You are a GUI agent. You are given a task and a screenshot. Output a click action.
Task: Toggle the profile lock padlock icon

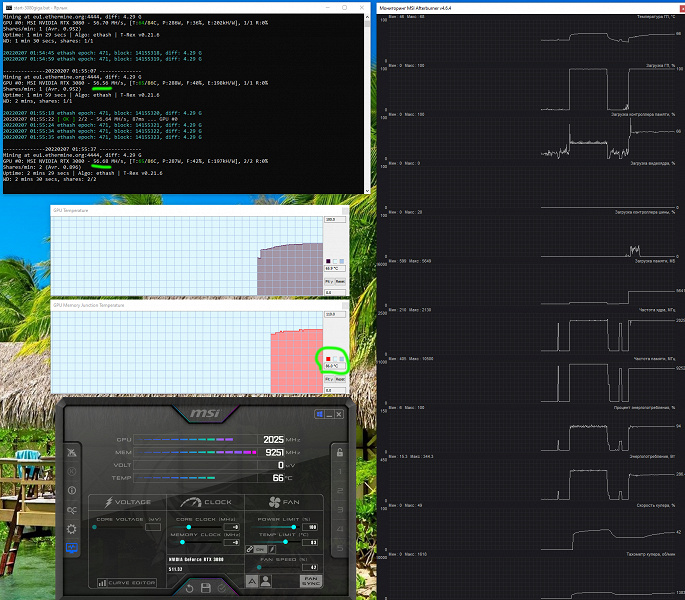339,452
